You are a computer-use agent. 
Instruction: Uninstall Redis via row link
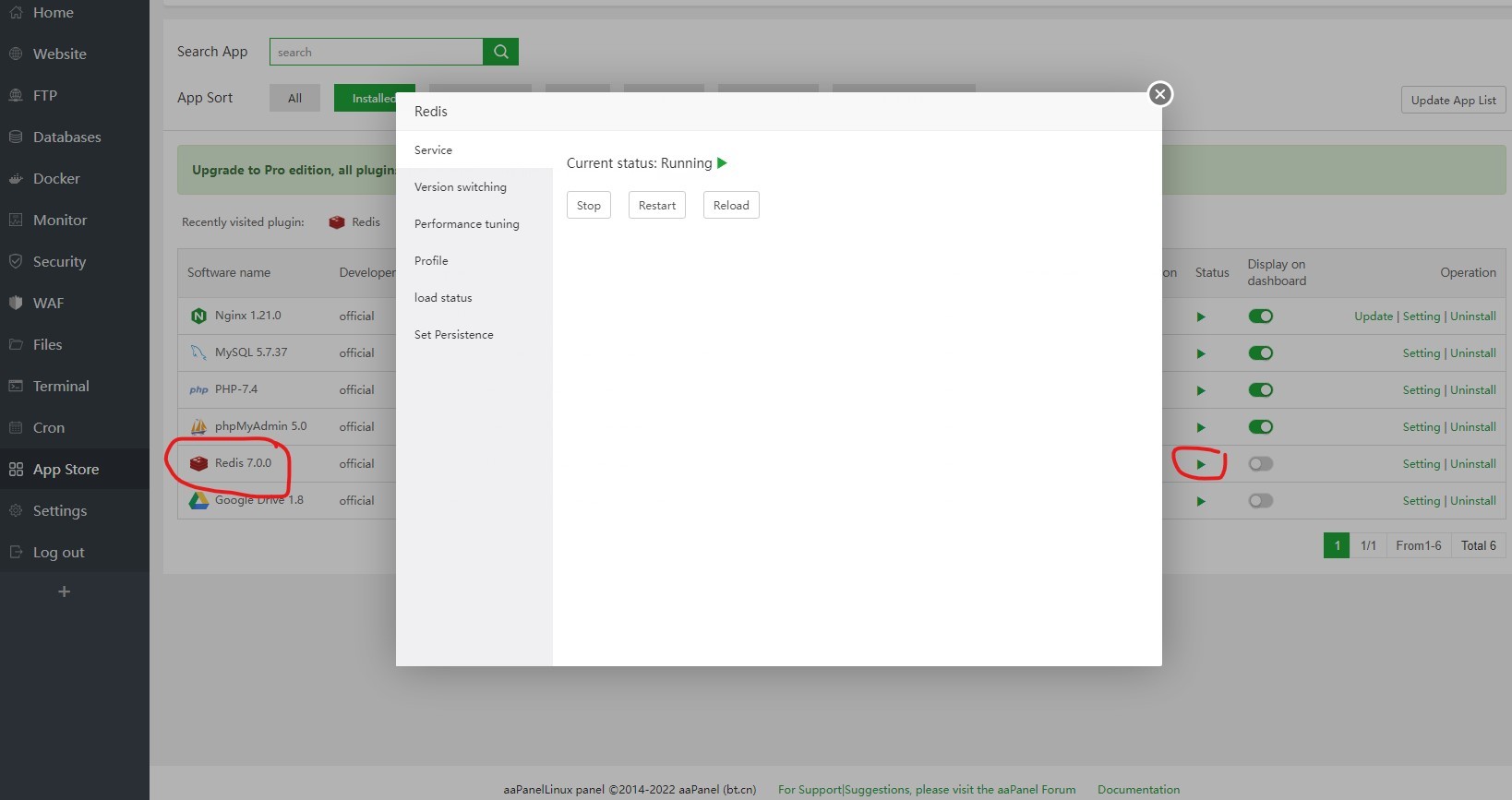tap(1473, 464)
